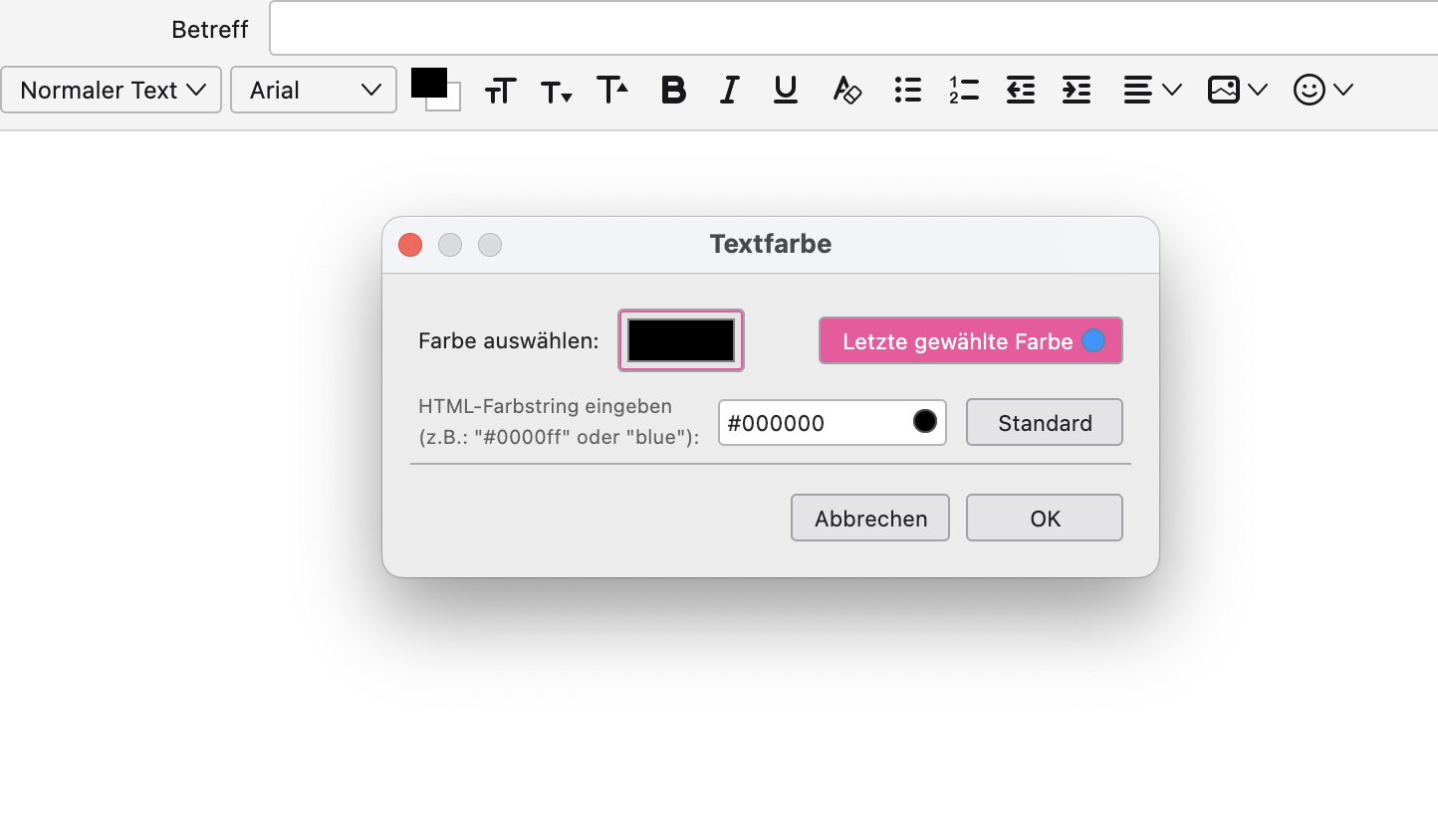Viewport: 1438px width, 840px height.
Task: Click the decrease indent icon
Action: click(1021, 90)
